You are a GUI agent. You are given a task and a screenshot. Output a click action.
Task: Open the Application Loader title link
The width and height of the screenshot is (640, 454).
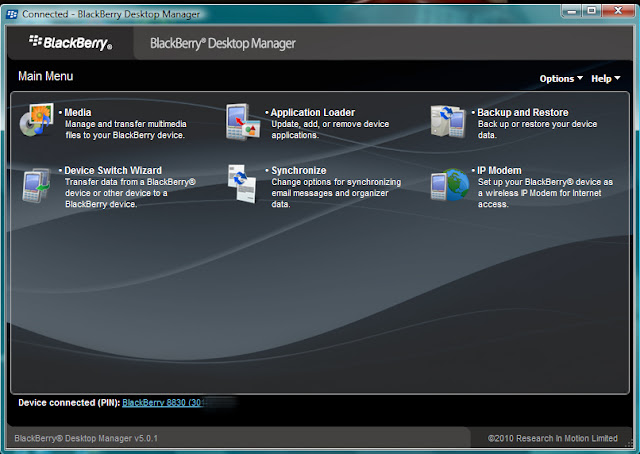coord(313,112)
